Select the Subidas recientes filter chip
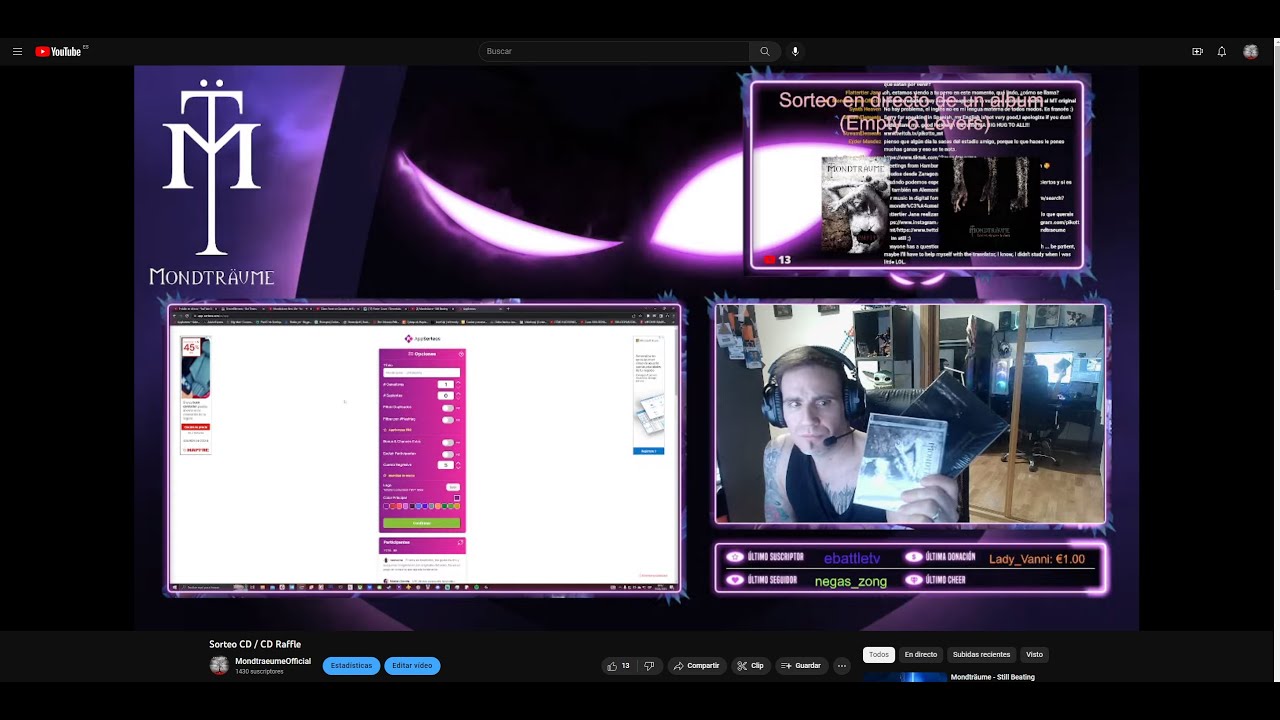Viewport: 1280px width, 720px height. pos(981,655)
